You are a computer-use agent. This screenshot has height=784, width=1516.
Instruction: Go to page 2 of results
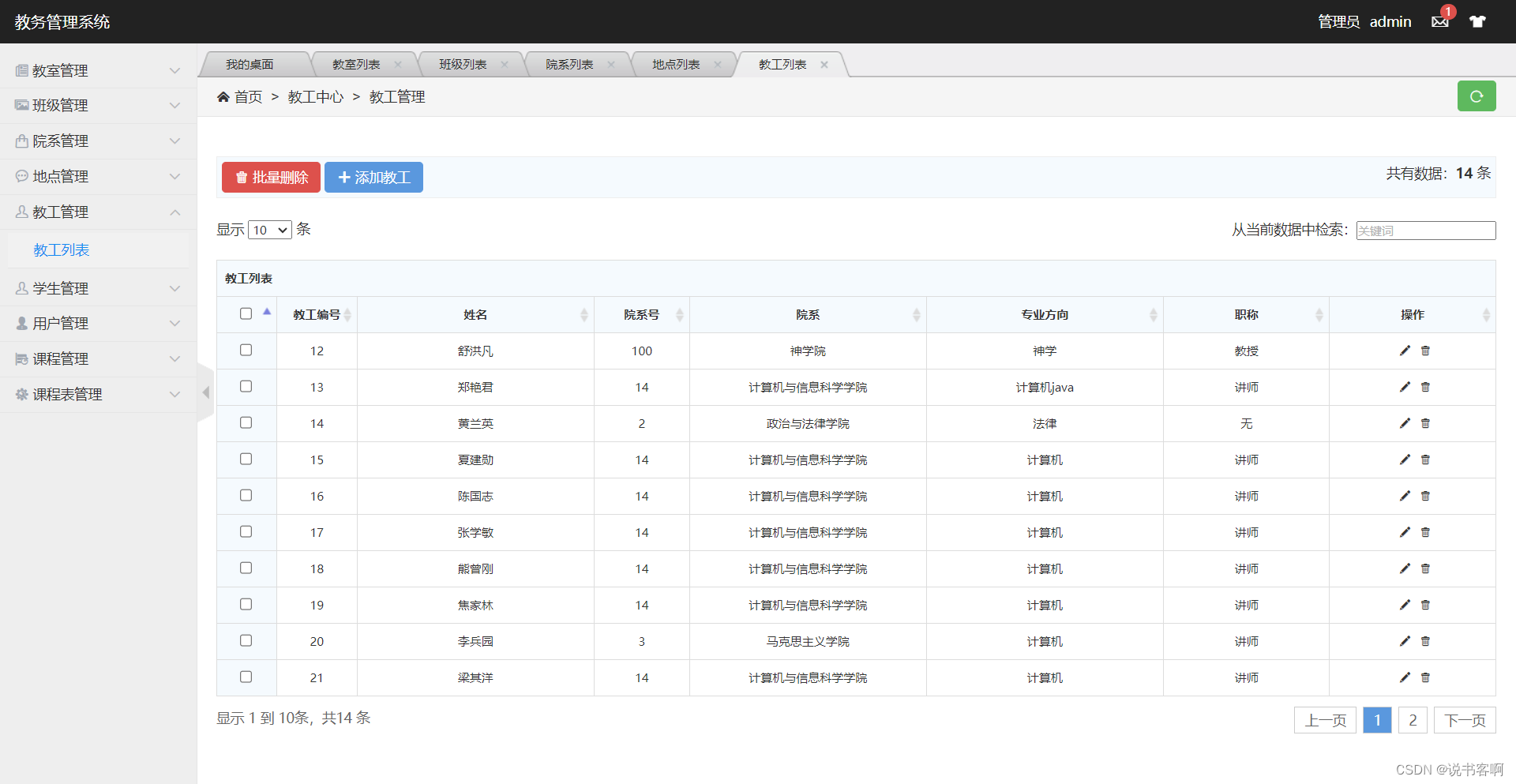[x=1413, y=720]
